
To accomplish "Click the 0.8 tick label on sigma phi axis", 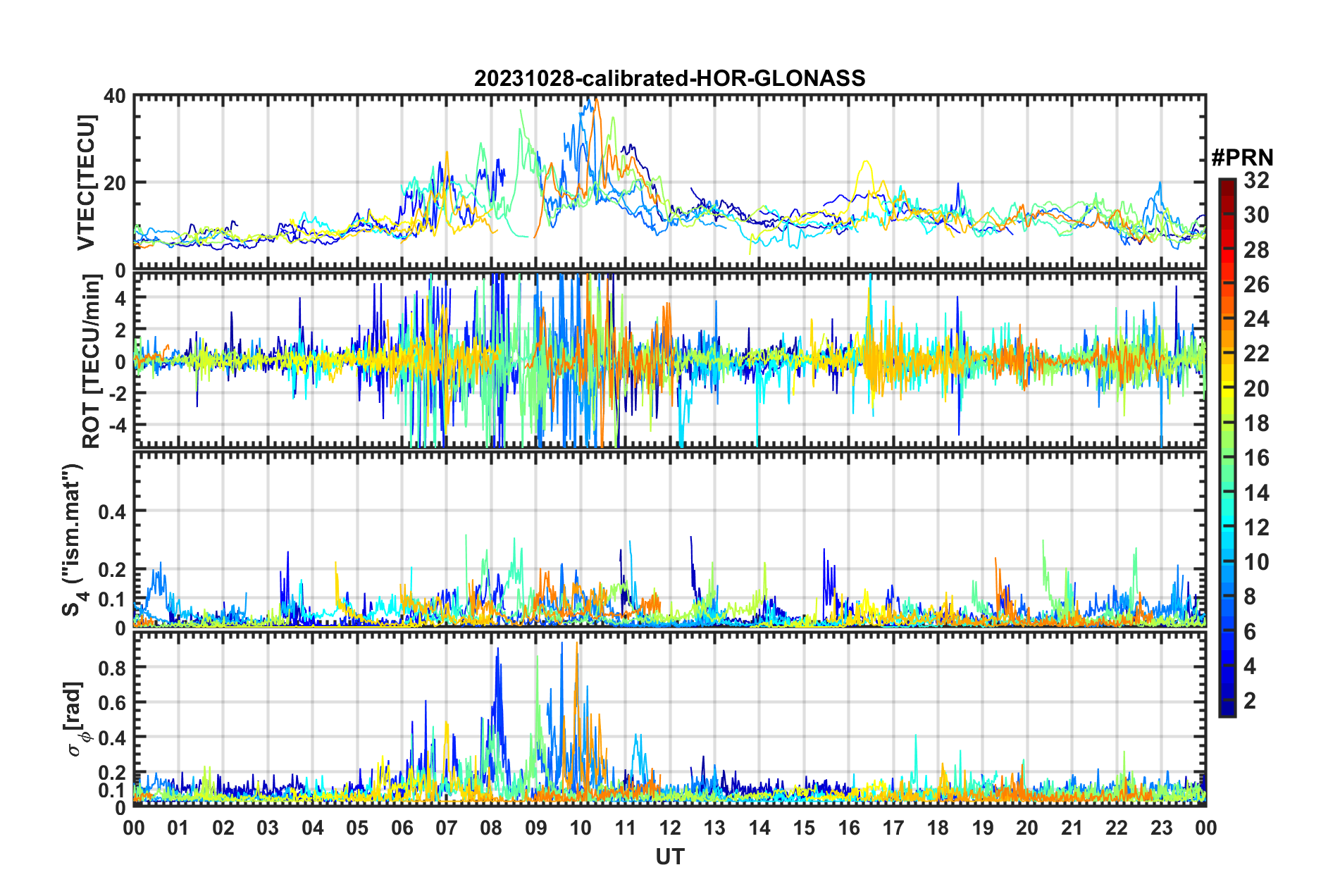I will tap(111, 667).
